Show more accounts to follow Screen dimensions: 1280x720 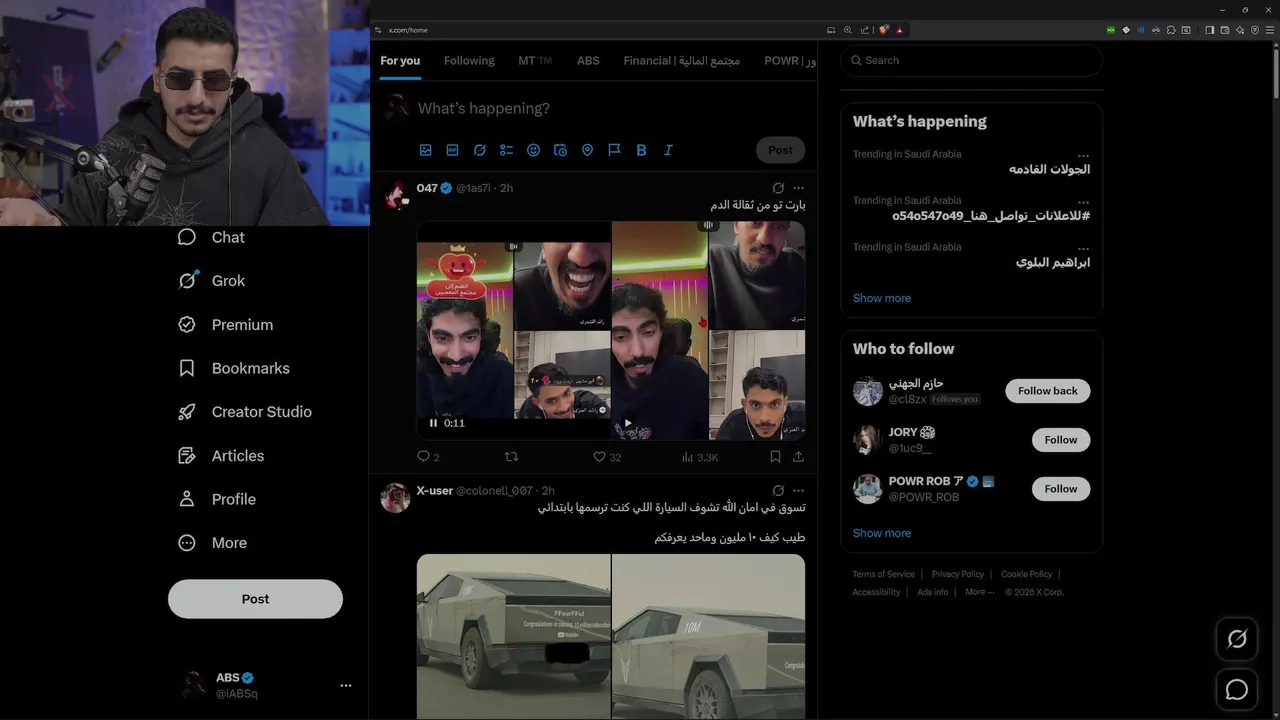click(882, 533)
